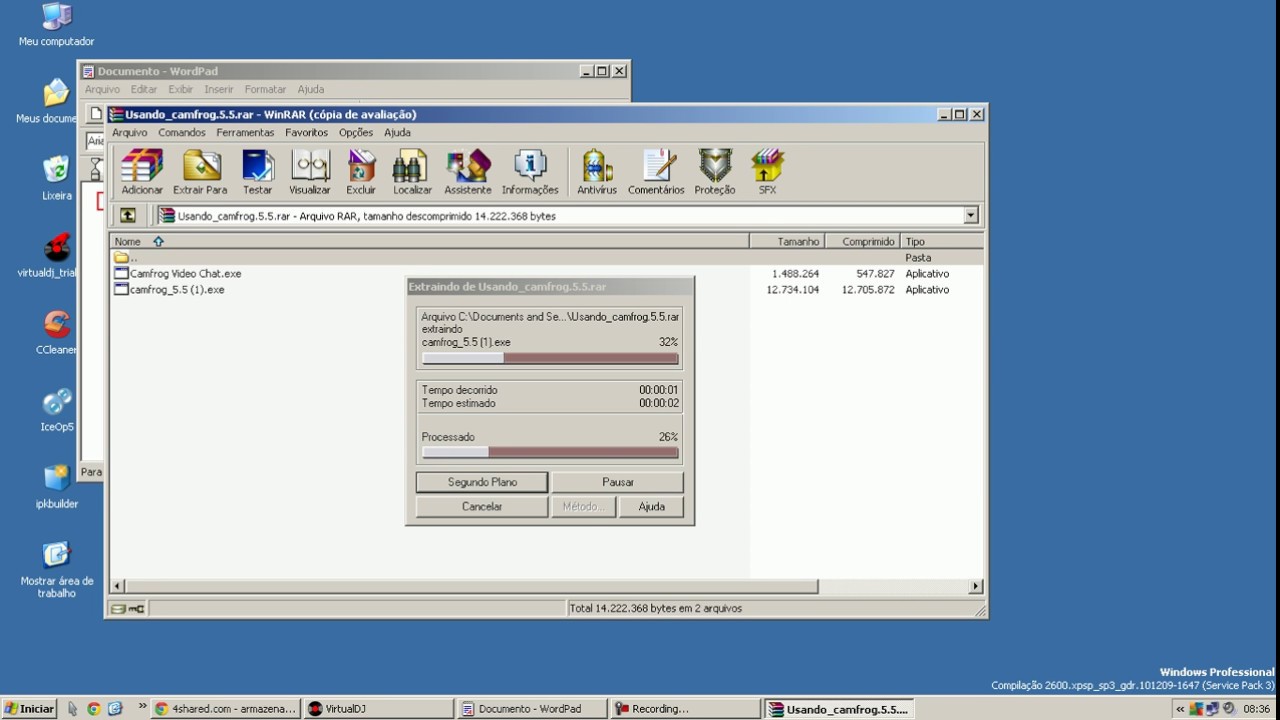Click the Cancelar extraction button
The height and width of the screenshot is (720, 1280).
coord(482,507)
